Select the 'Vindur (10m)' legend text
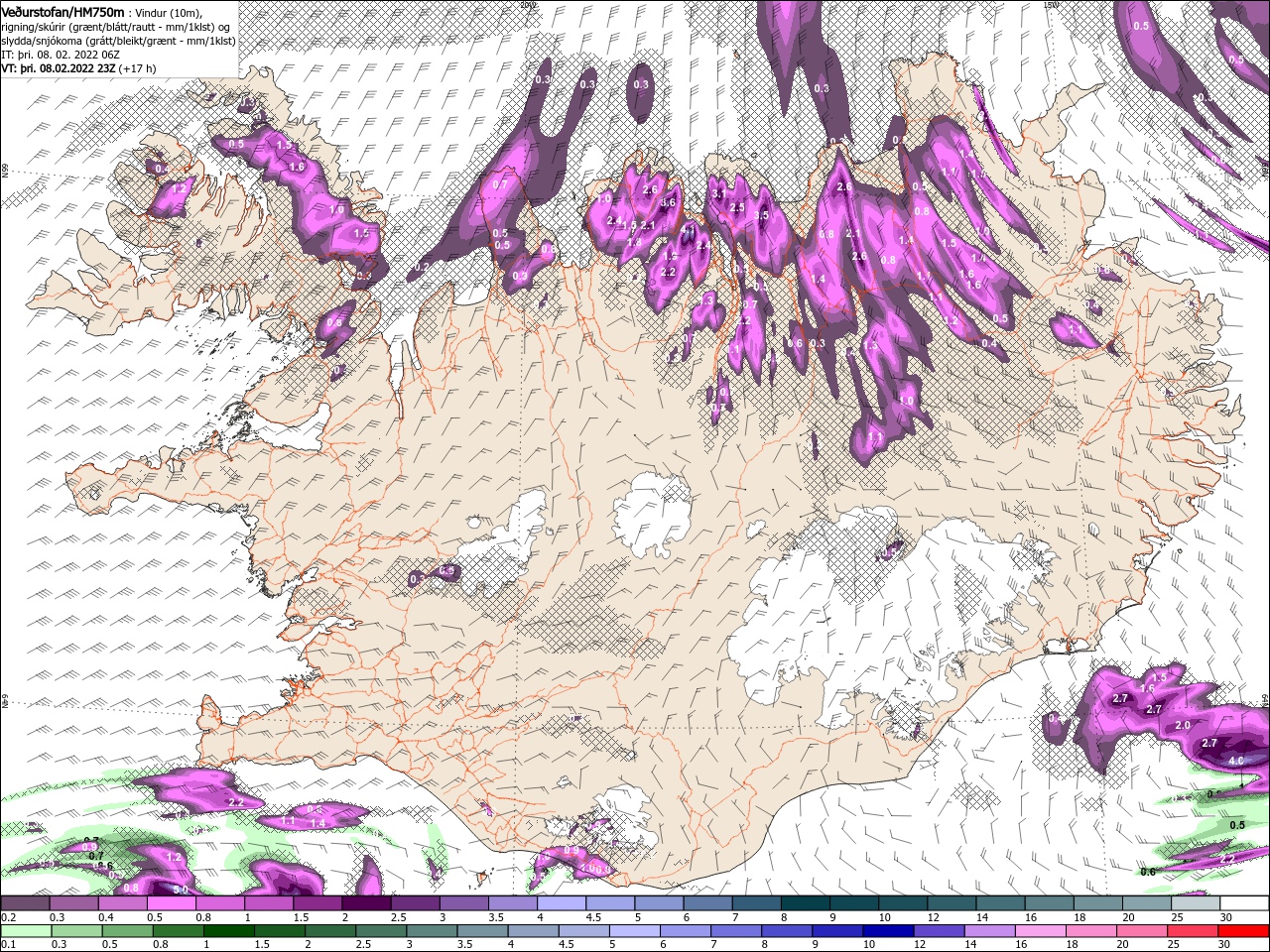Viewport: 1270px width, 952px height. tap(168, 12)
